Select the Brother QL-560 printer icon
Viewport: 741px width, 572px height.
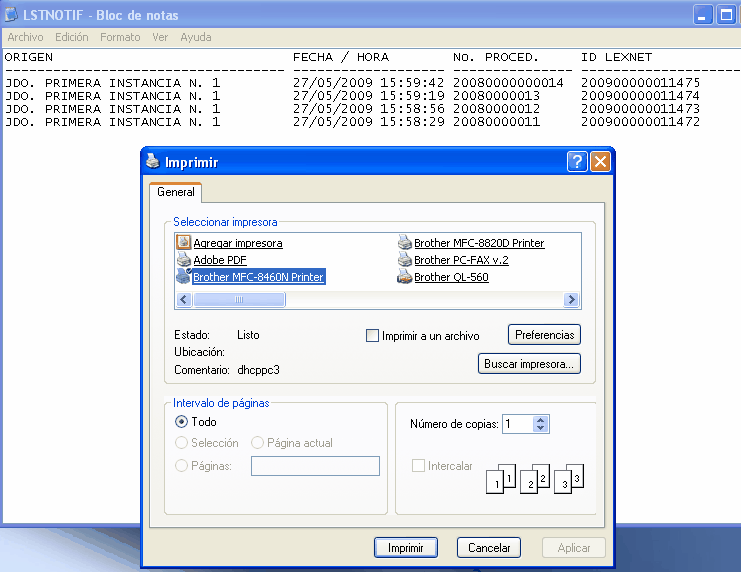[x=404, y=276]
